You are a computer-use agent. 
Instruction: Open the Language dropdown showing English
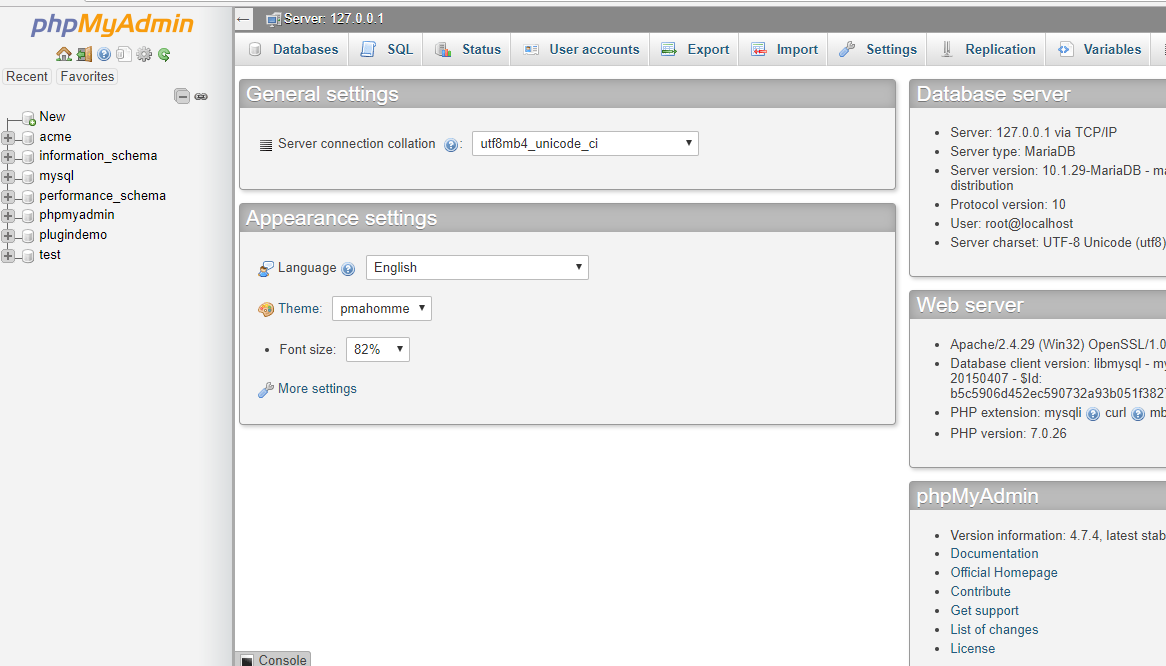(477, 268)
